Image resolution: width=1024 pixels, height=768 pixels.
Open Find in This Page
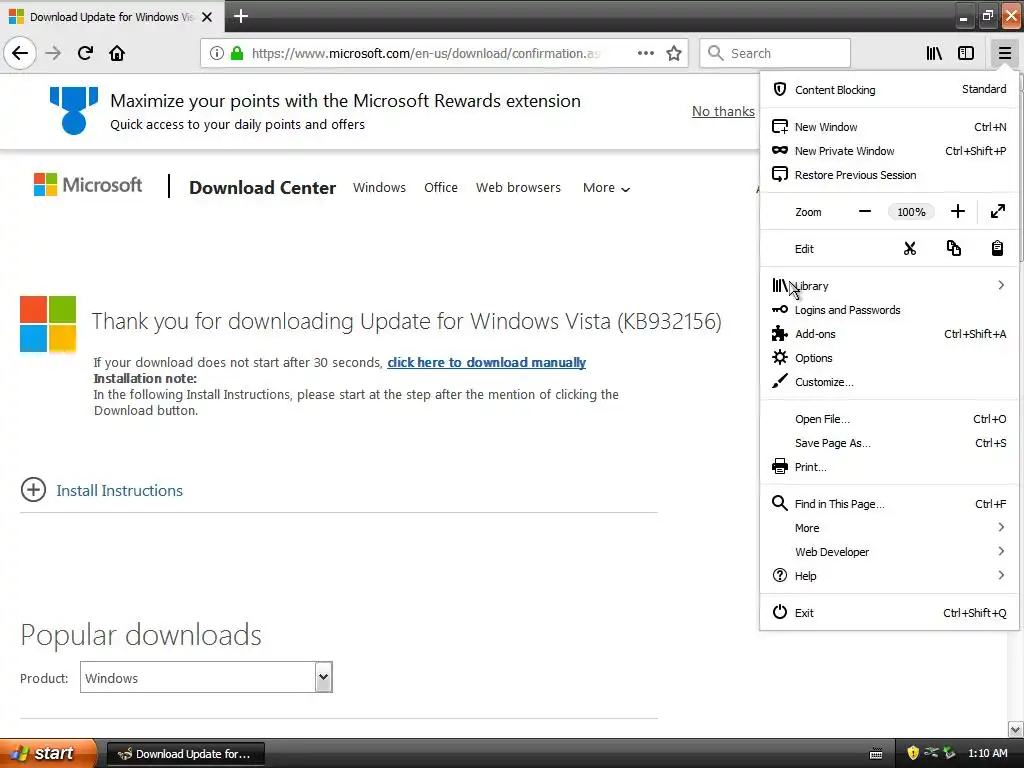pyautogui.click(x=889, y=504)
